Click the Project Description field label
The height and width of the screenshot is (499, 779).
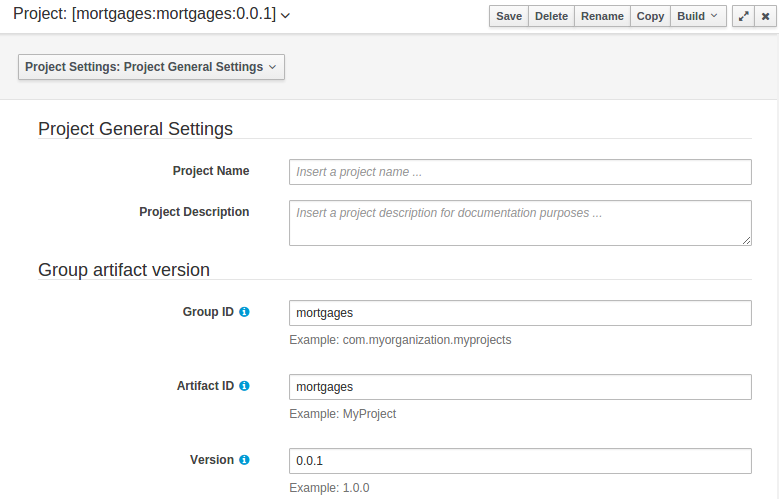tap(194, 212)
